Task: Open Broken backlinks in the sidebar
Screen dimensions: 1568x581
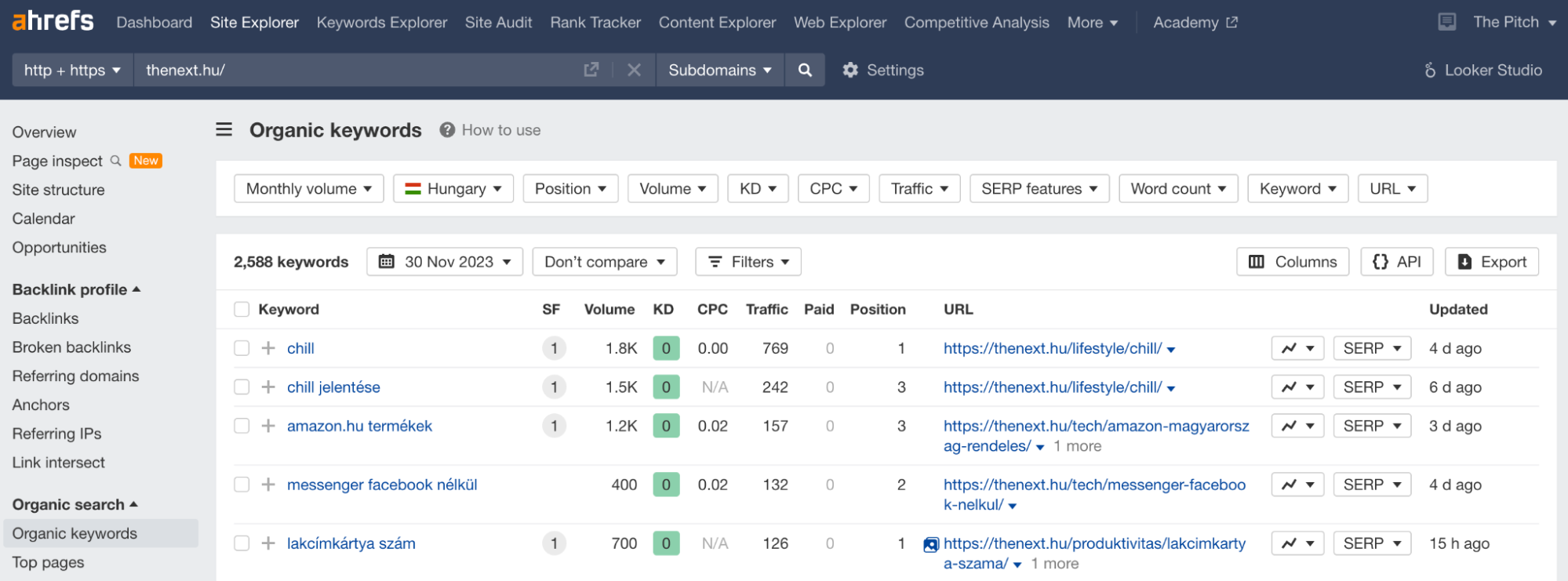Action: (71, 347)
